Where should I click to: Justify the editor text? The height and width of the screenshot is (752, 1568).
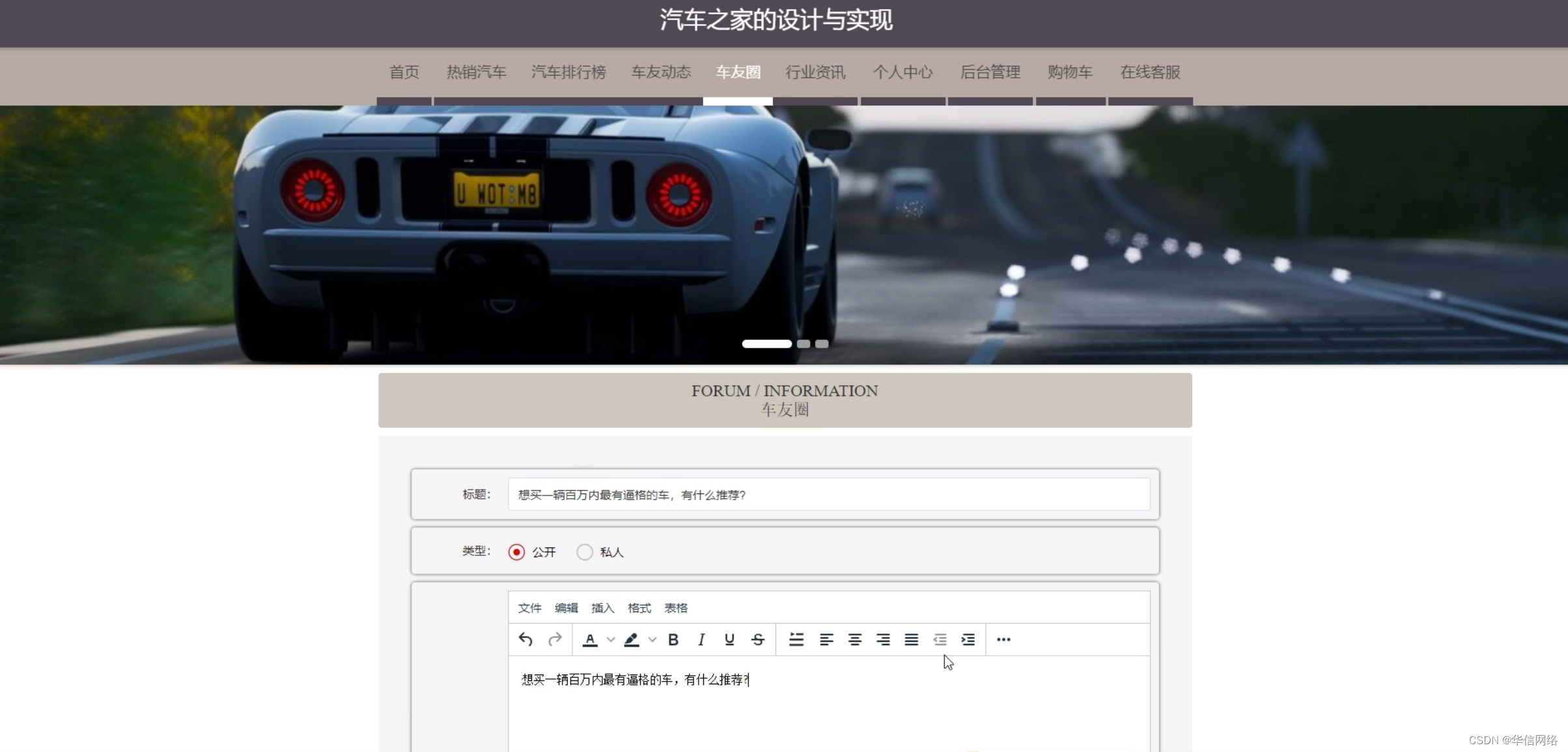(x=912, y=639)
